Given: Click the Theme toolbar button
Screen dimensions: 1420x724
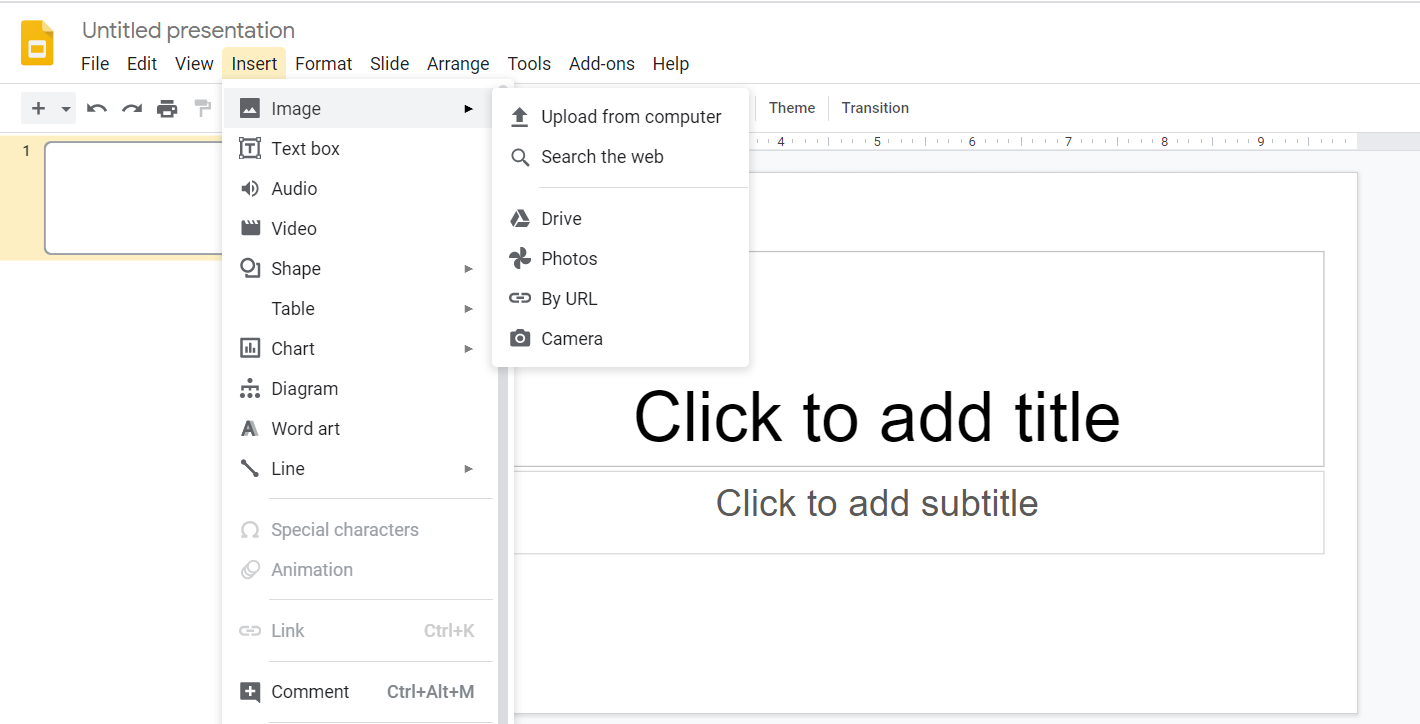Looking at the screenshot, I should [792, 108].
